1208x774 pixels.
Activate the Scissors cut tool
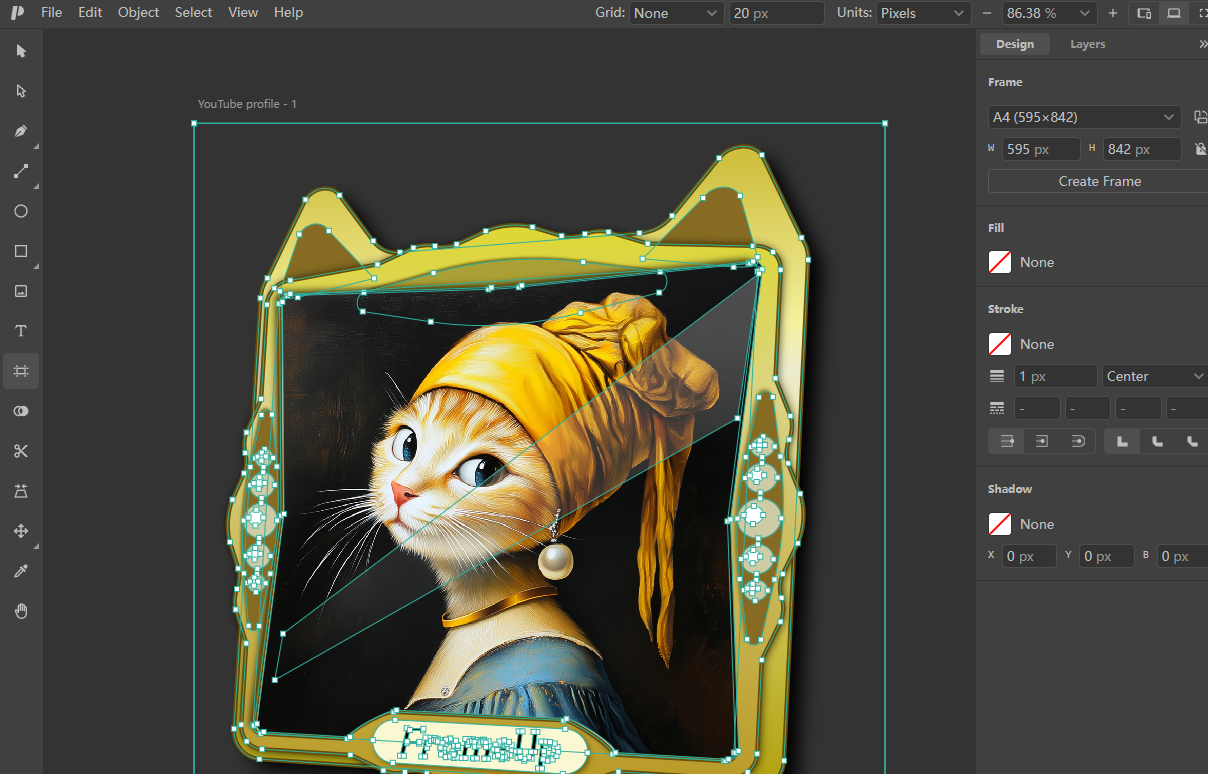[21, 451]
